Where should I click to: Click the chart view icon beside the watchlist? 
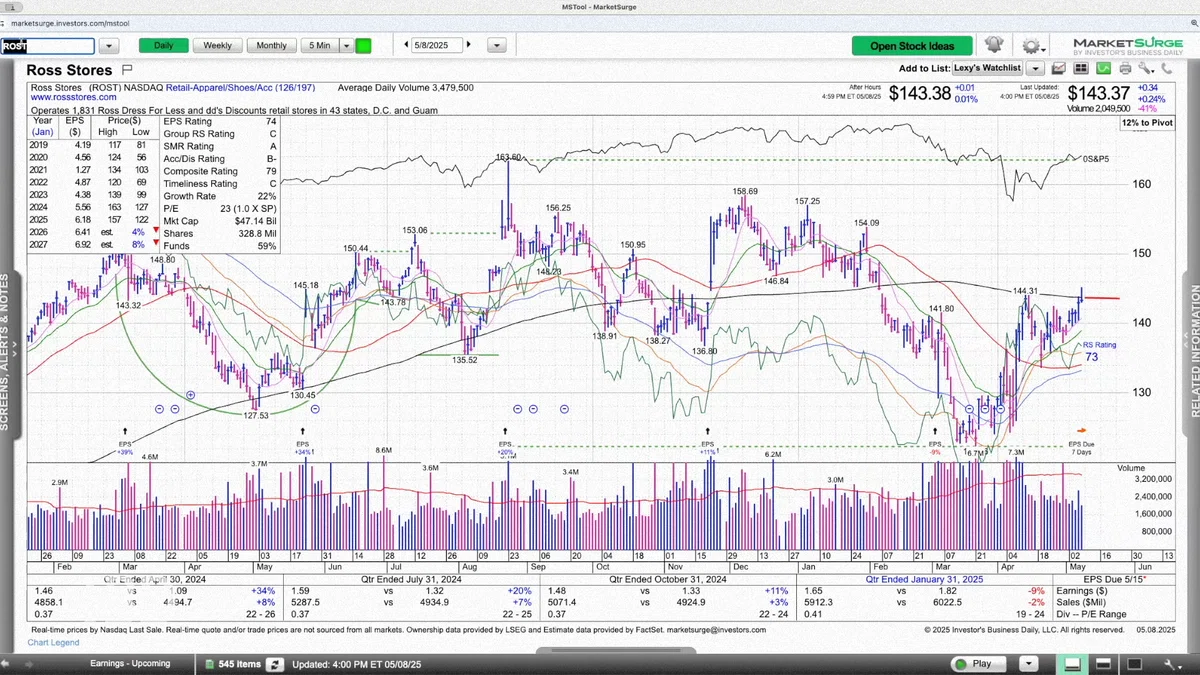pyautogui.click(x=1058, y=68)
